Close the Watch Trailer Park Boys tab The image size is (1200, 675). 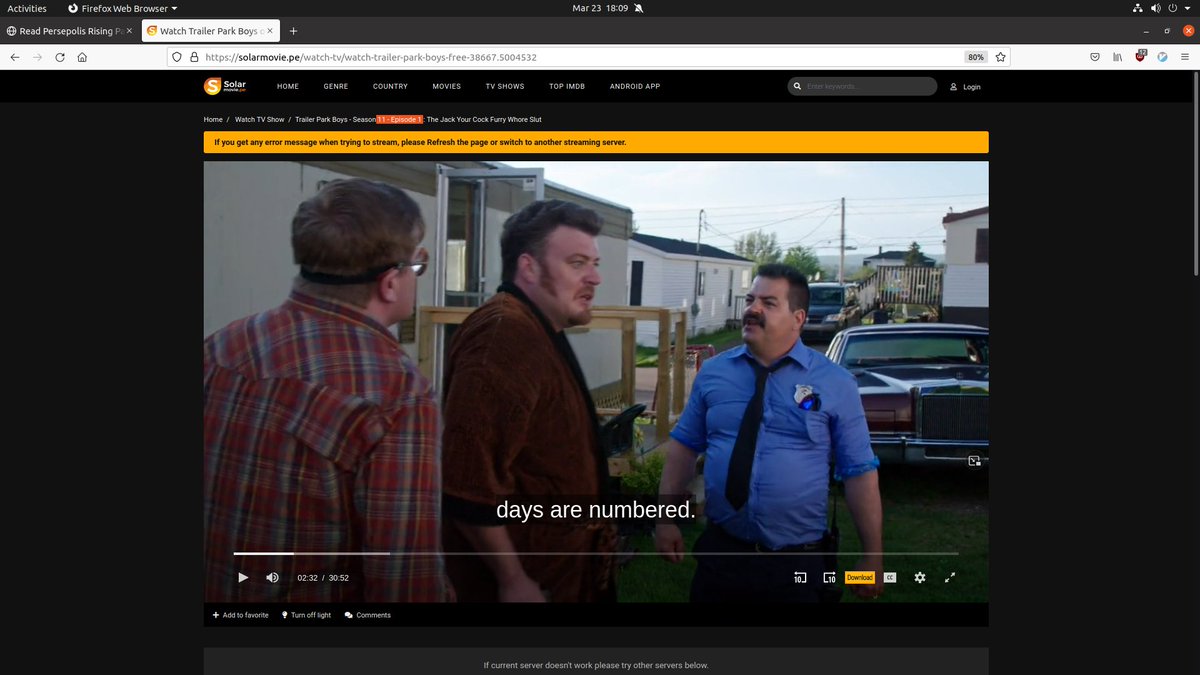(x=269, y=31)
